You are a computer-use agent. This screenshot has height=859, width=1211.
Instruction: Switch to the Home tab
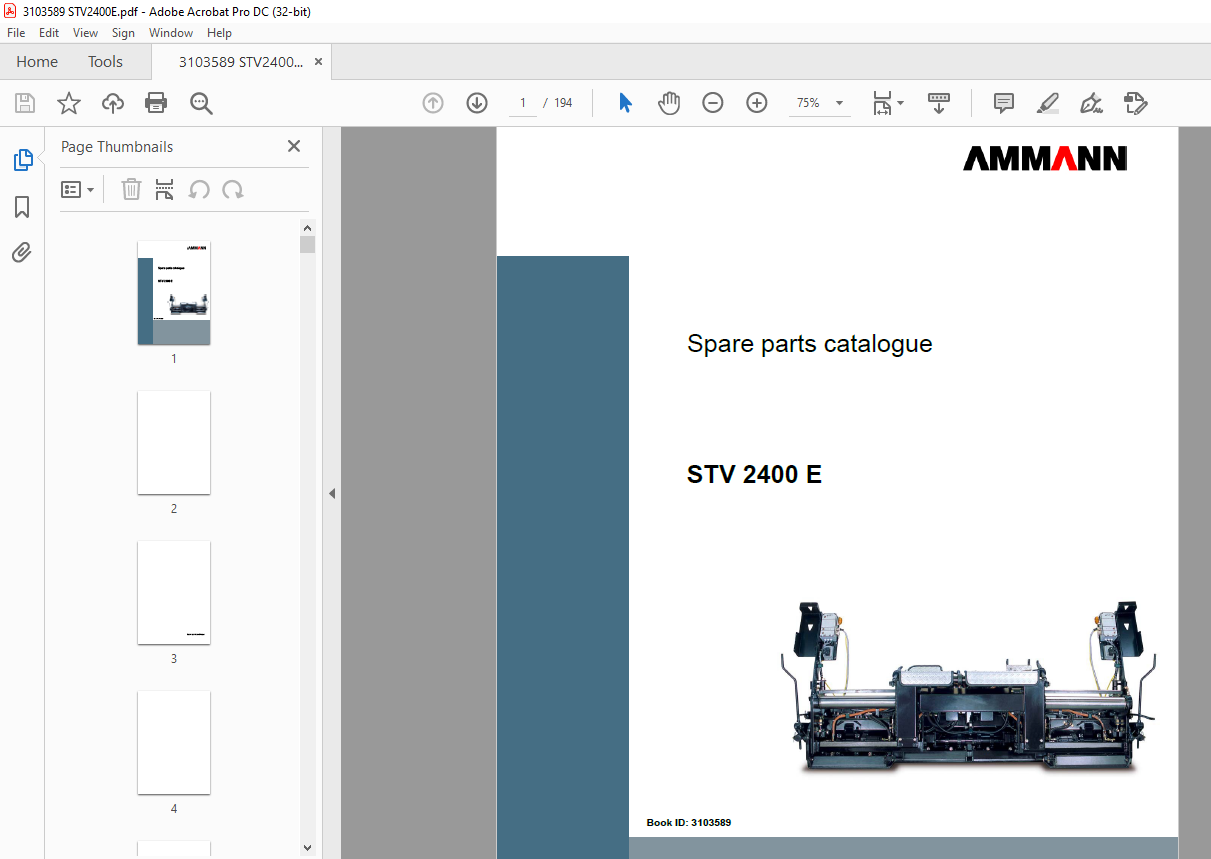[x=37, y=62]
